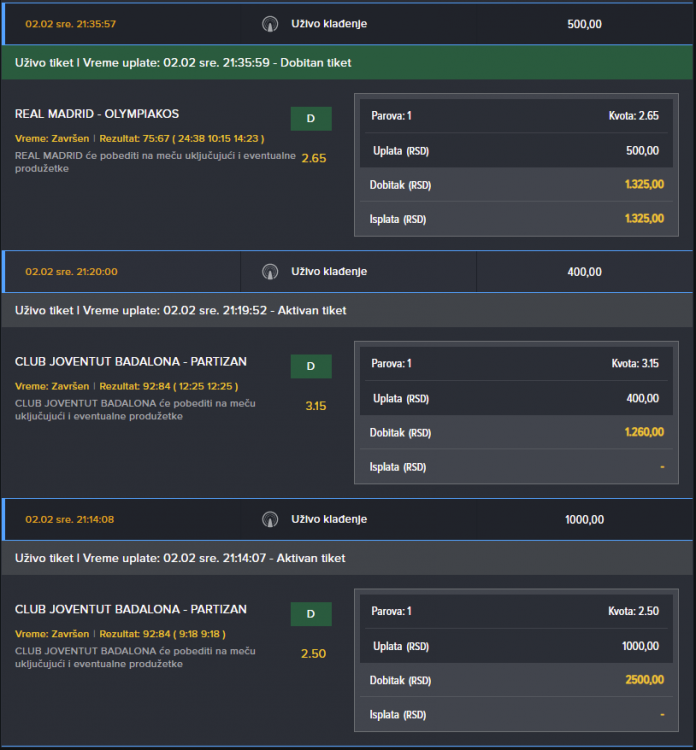Open the Joventut Badalona - Partizan match with result 12:25
Viewport: 696px width, 750px height.
click(131, 362)
